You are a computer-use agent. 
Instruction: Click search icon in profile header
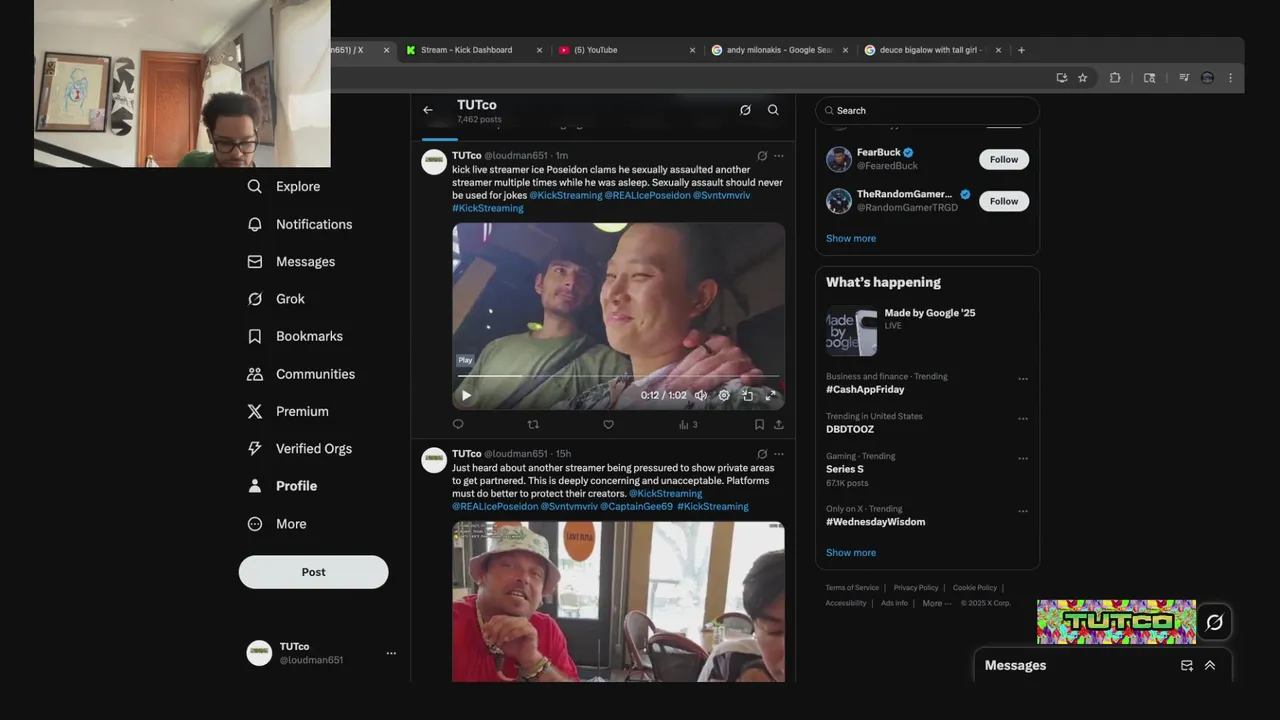pos(773,110)
